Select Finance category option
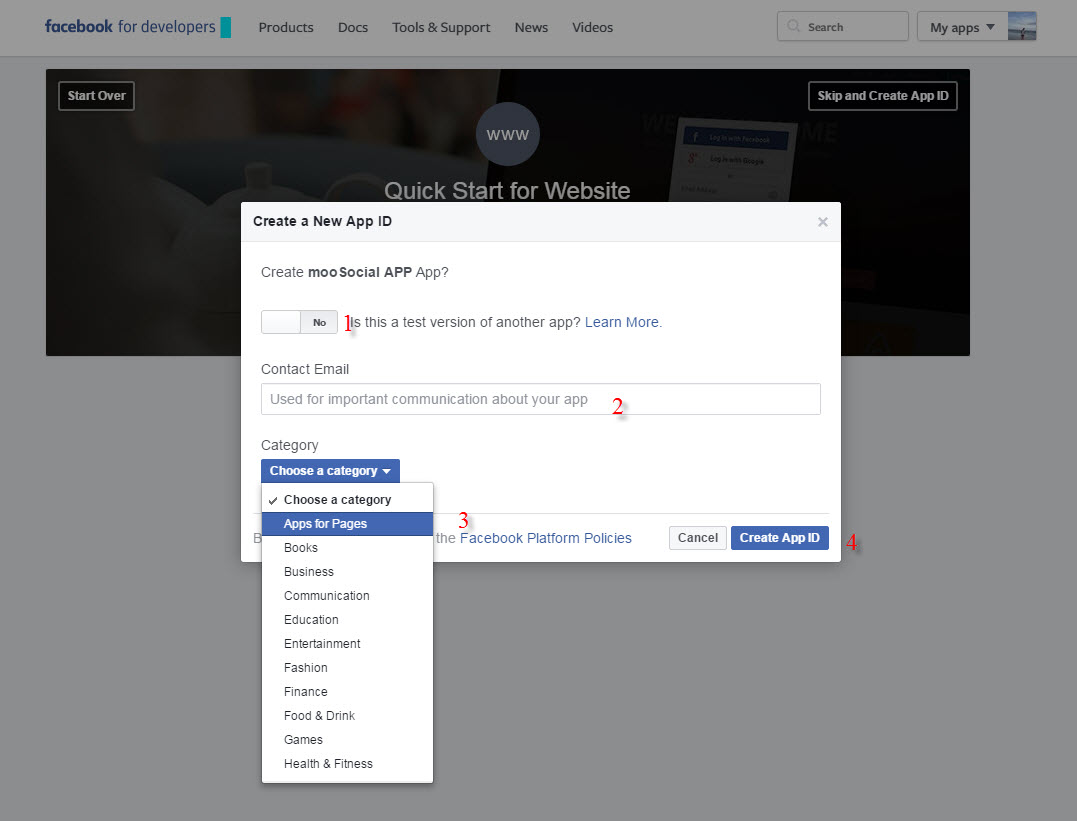 (x=347, y=692)
